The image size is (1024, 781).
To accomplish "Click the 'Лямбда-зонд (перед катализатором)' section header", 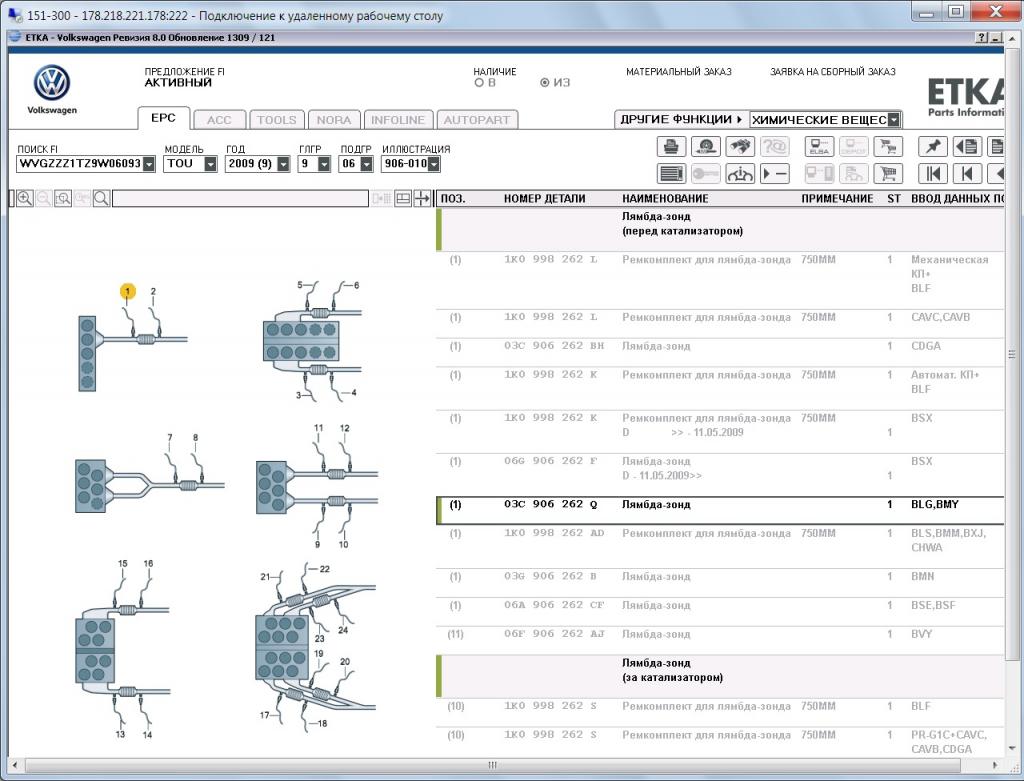I will pyautogui.click(x=720, y=229).
